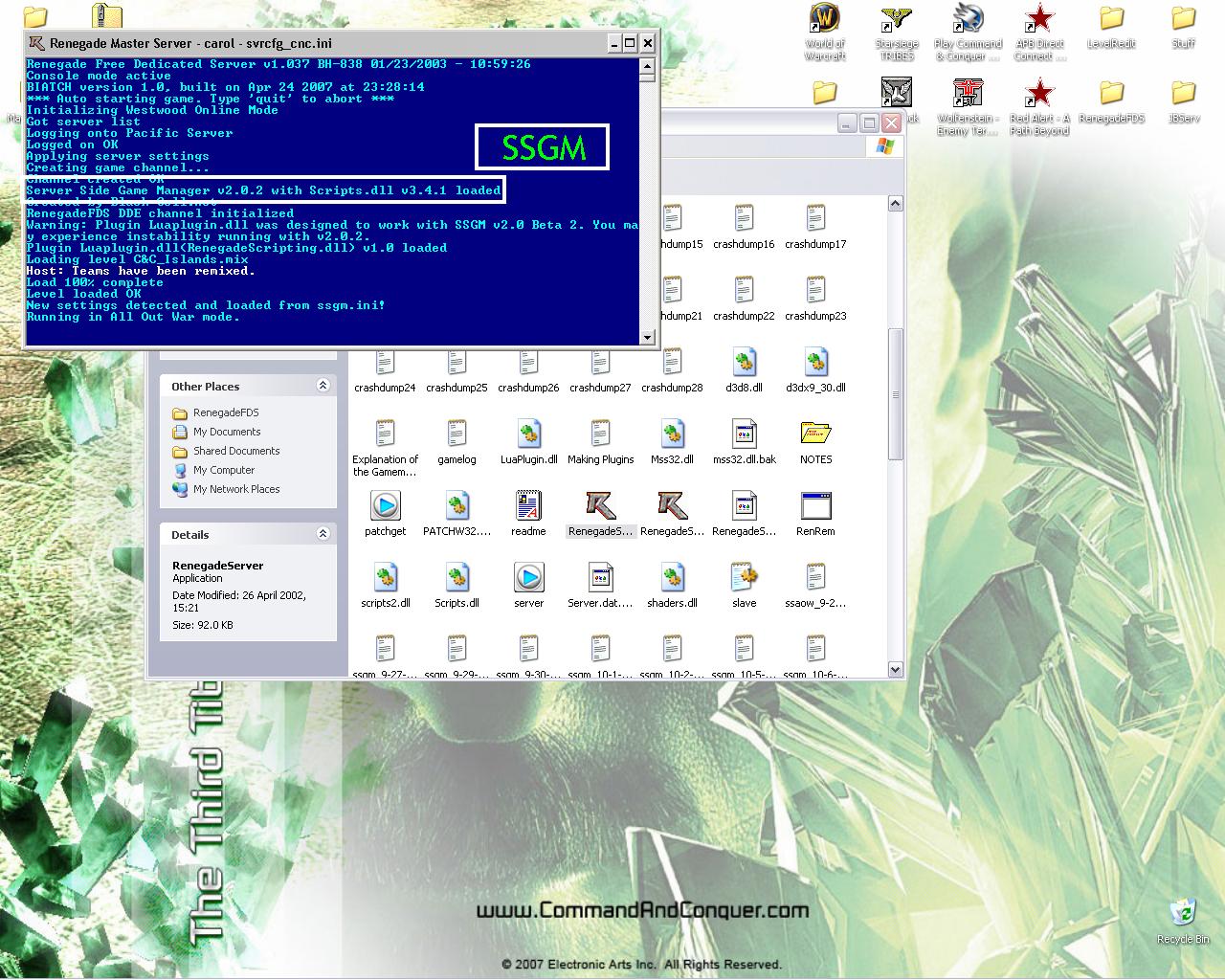
Task: Open the LuaPlugin.dll file icon
Action: [x=528, y=434]
